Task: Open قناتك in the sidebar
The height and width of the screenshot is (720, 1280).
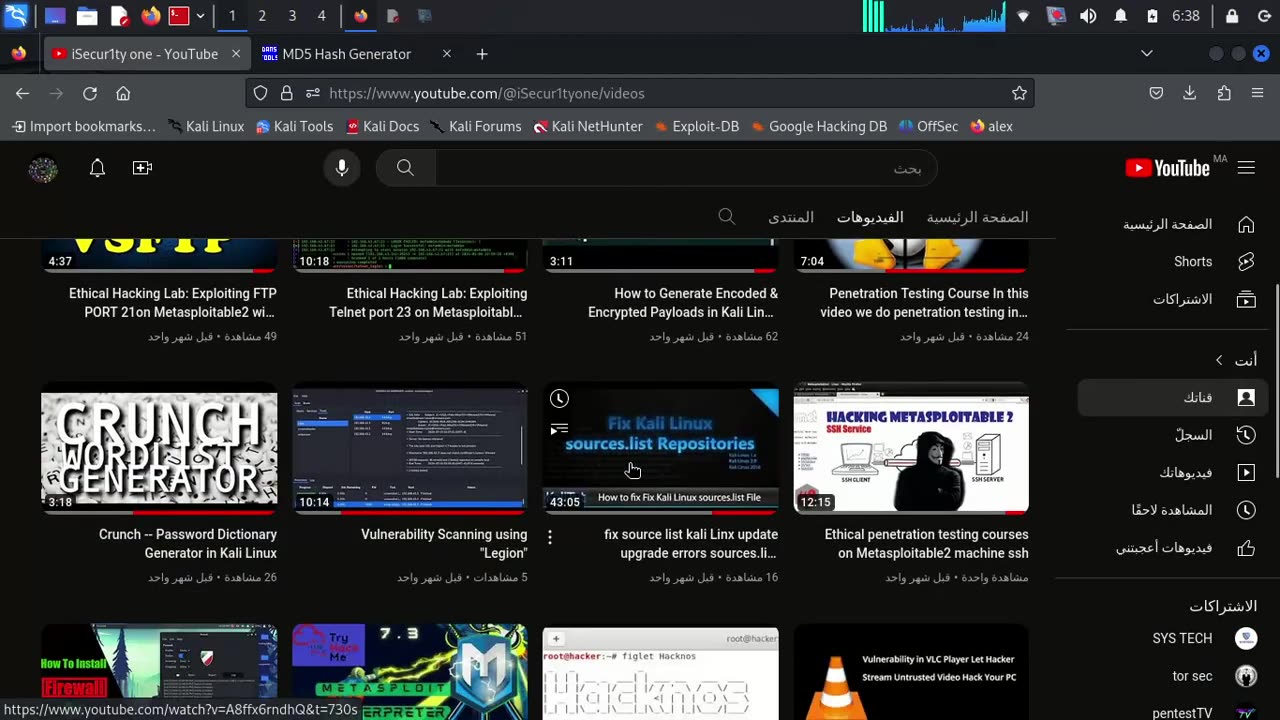Action: pyautogui.click(x=1173, y=398)
